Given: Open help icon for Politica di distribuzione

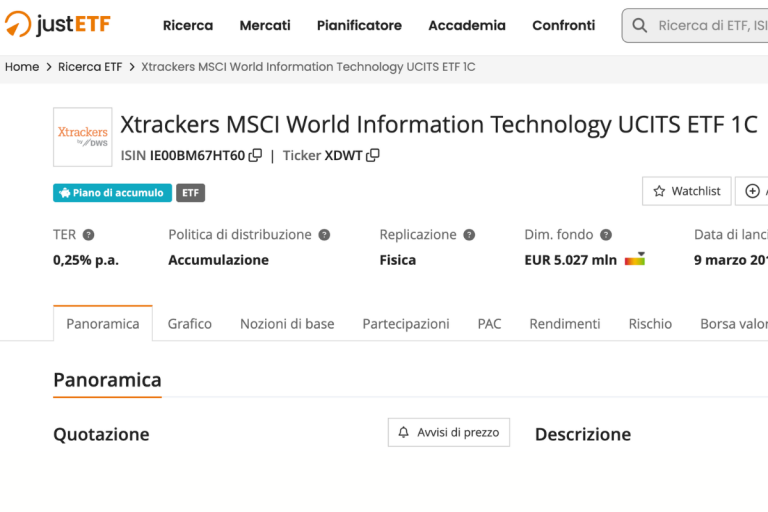Looking at the screenshot, I should pos(324,235).
